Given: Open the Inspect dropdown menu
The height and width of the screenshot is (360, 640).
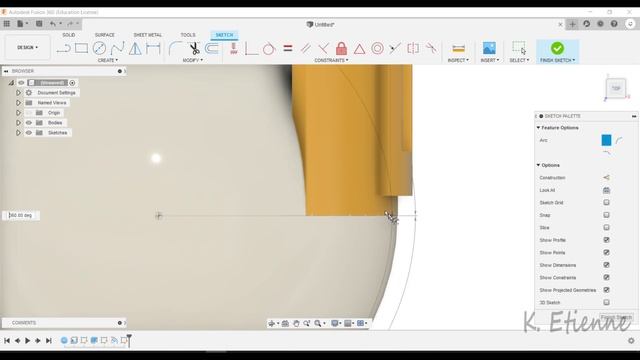Looking at the screenshot, I should coord(458,60).
